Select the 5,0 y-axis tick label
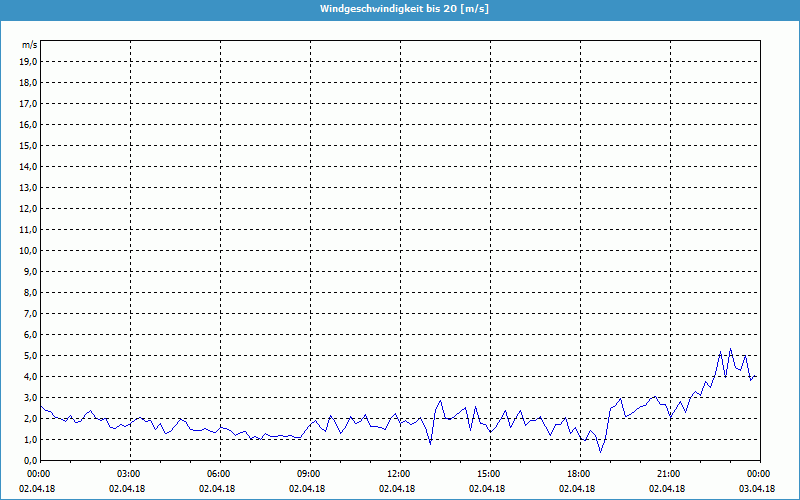The width and height of the screenshot is (800, 500). [x=29, y=355]
